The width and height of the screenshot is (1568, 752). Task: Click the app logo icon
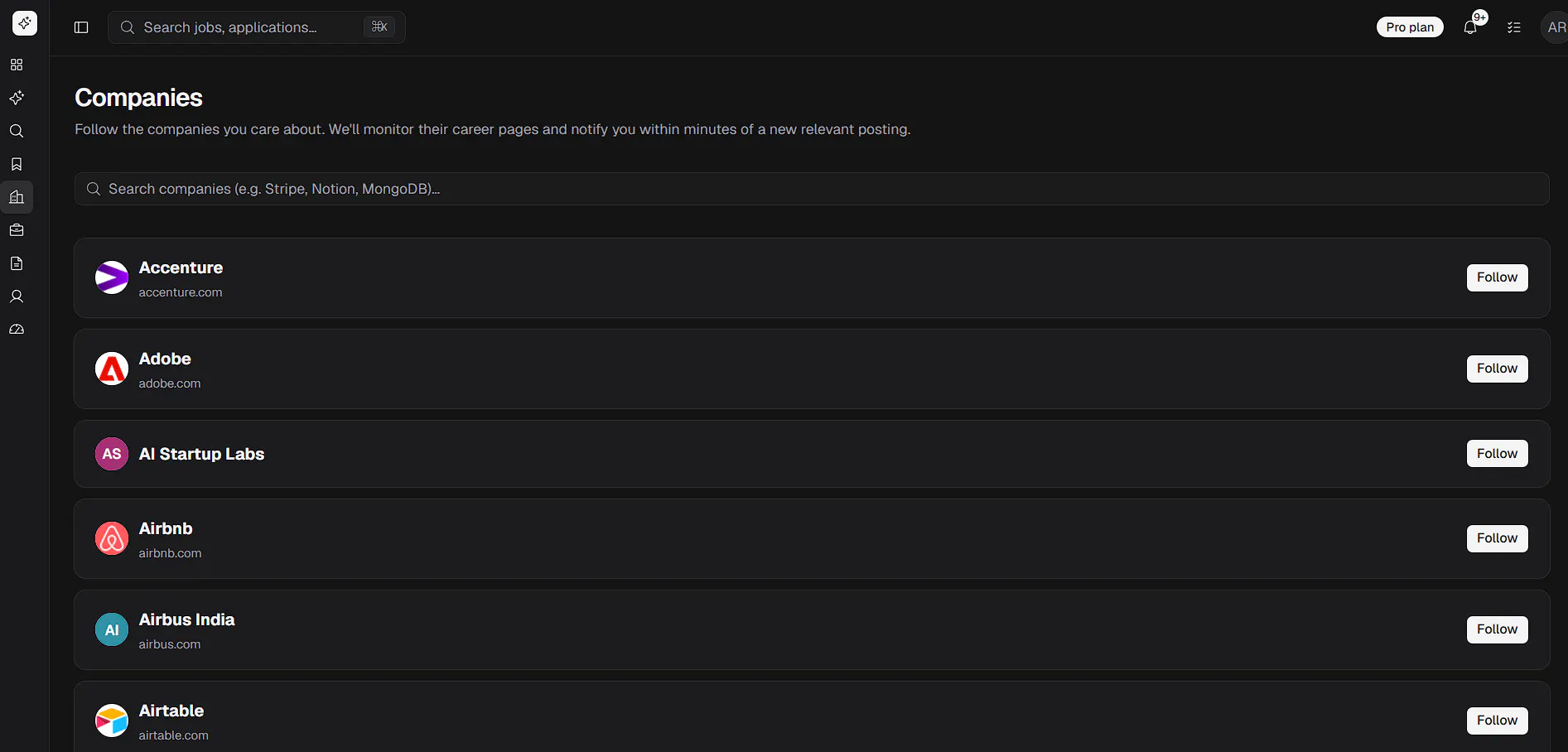point(25,23)
